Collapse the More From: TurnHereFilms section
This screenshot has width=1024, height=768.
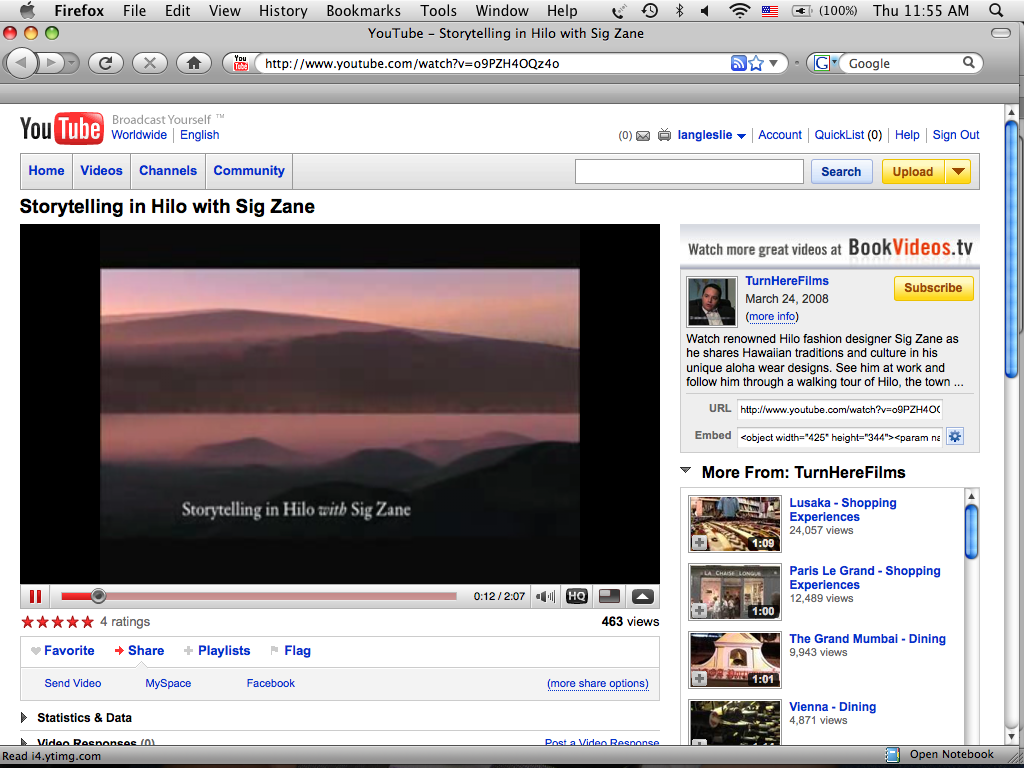(686, 470)
